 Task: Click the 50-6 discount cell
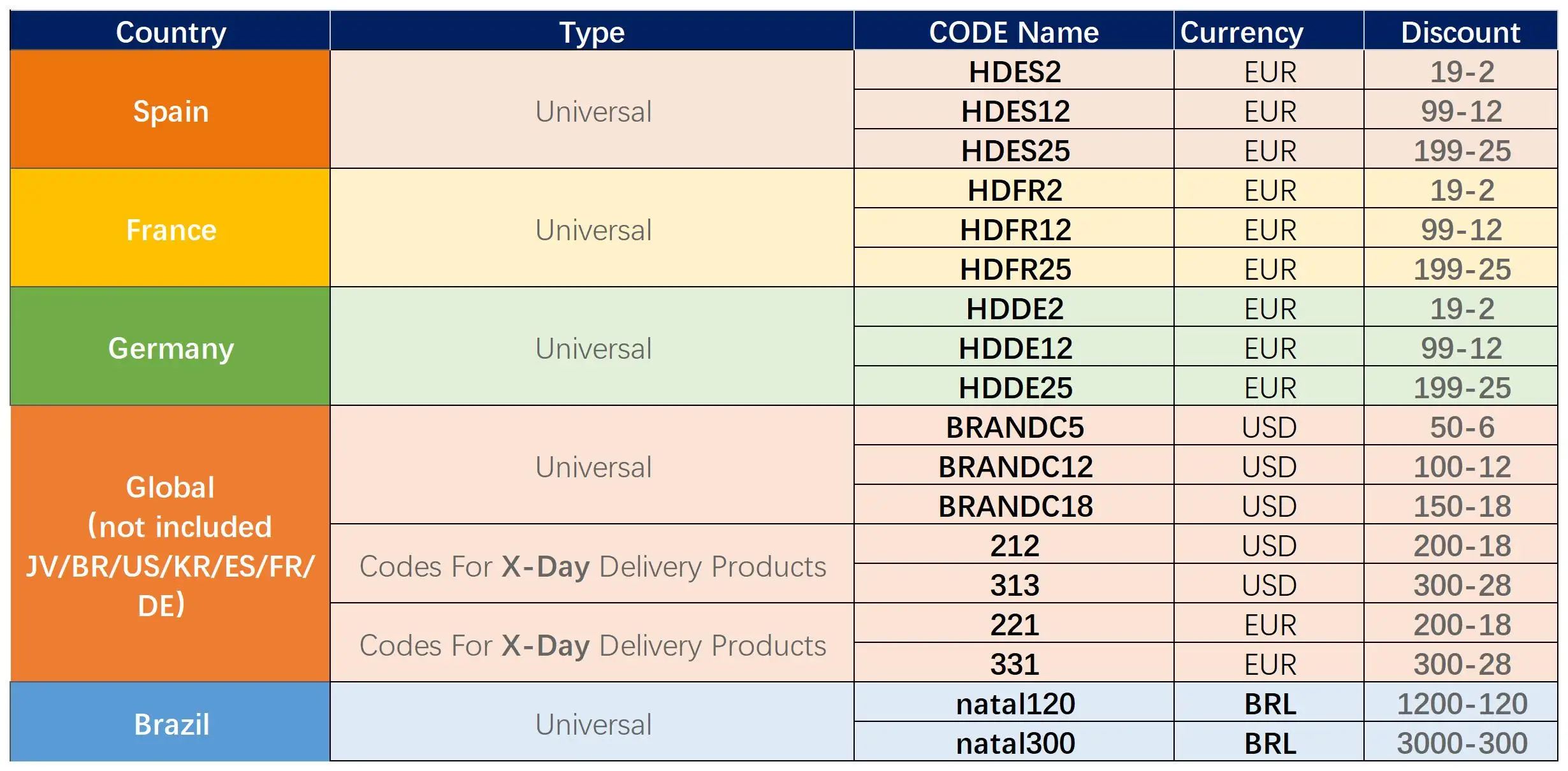click(1462, 427)
